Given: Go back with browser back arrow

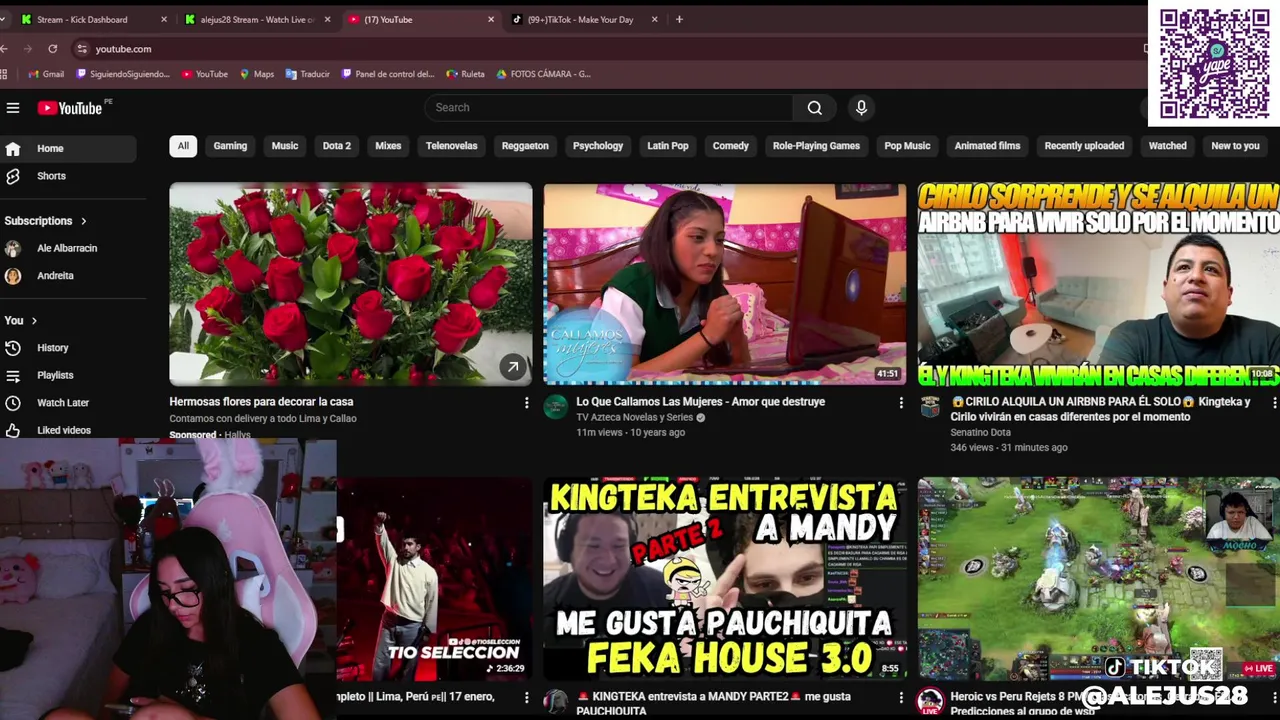Looking at the screenshot, I should click(x=5, y=49).
